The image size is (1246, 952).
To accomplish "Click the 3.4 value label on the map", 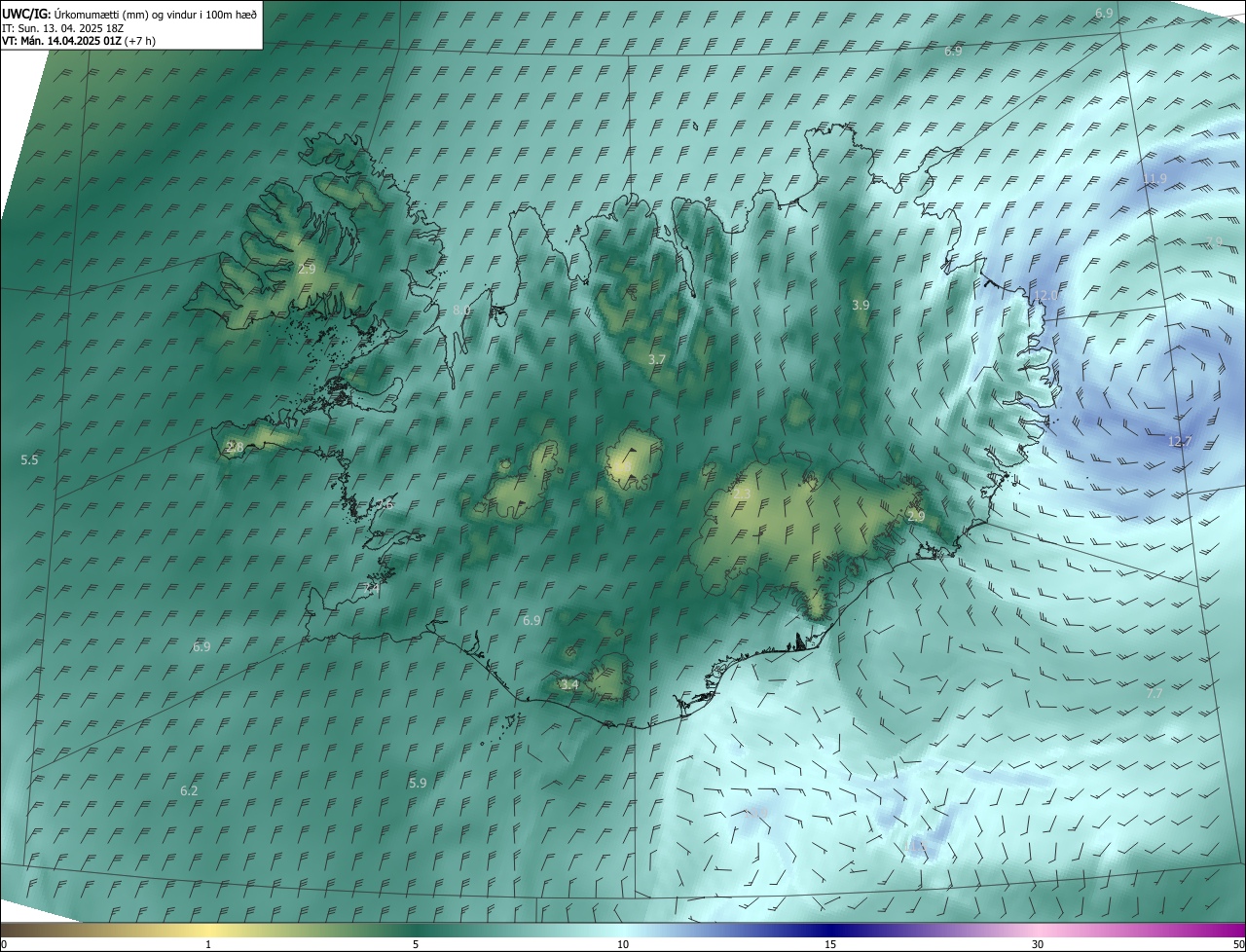I will click(x=569, y=684).
